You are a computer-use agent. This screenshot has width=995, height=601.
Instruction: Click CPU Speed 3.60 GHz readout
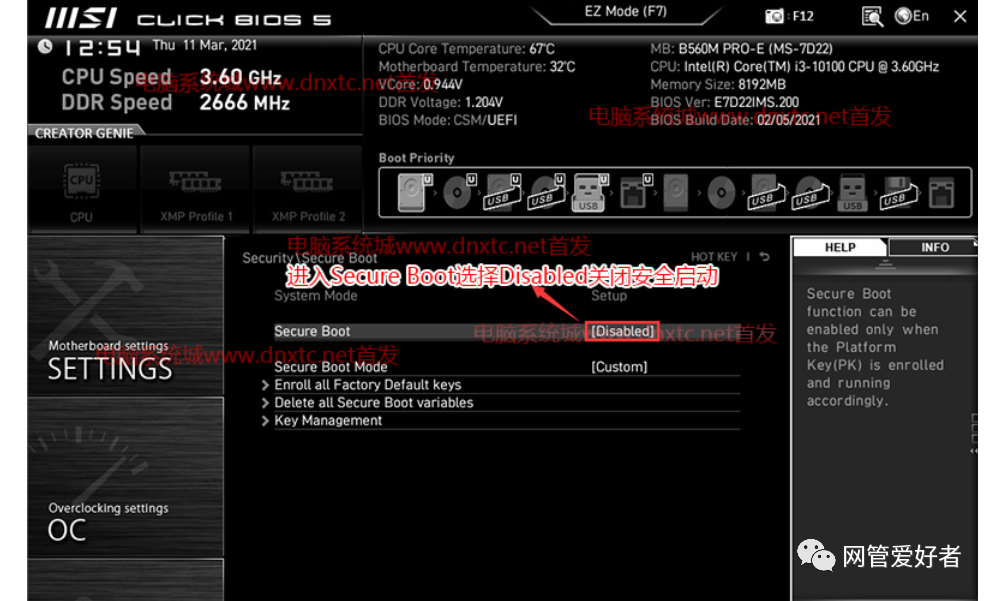click(x=171, y=77)
